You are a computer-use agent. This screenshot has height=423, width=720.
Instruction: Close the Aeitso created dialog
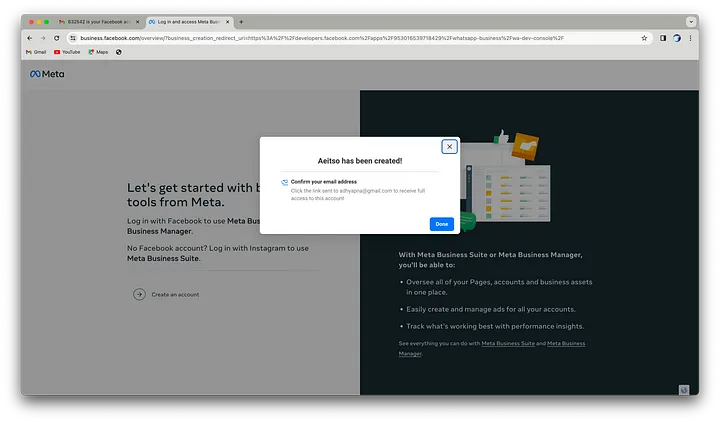449,147
